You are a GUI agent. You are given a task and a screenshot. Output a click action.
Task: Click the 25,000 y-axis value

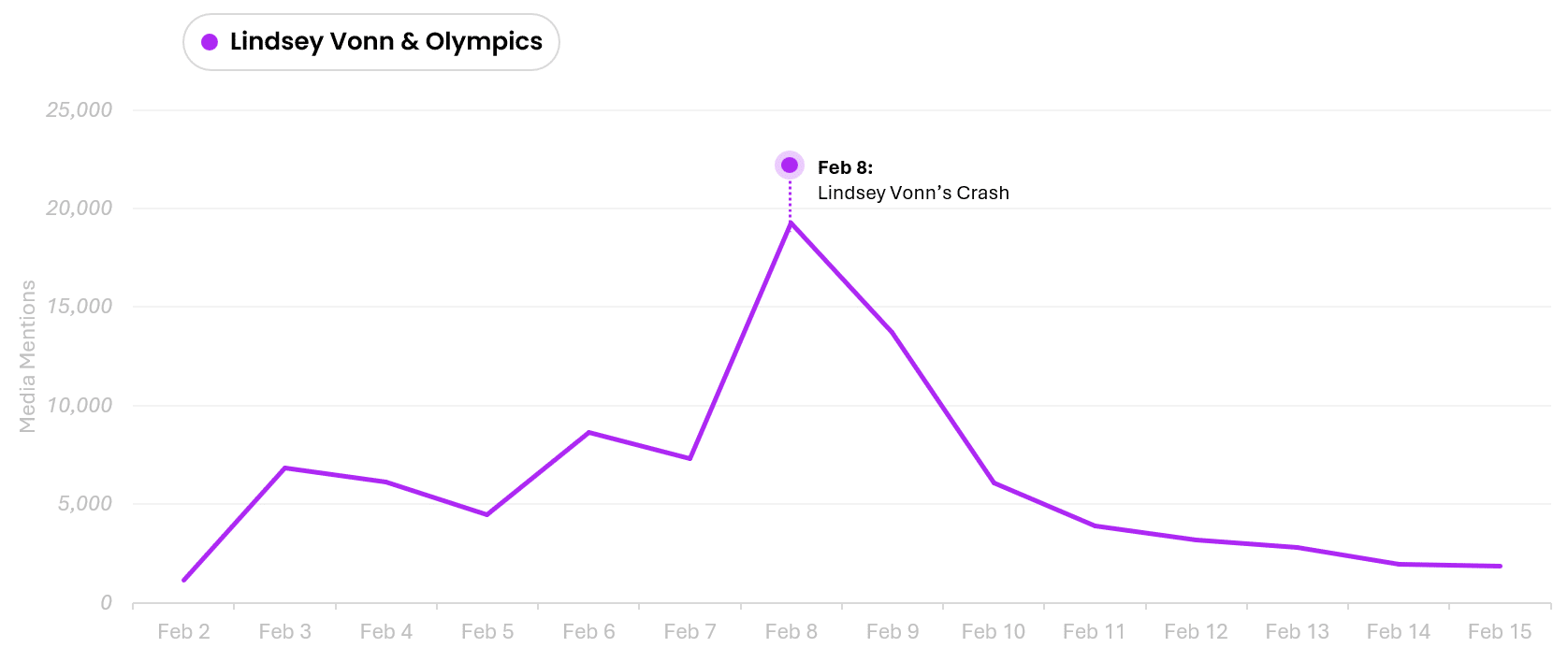80,110
